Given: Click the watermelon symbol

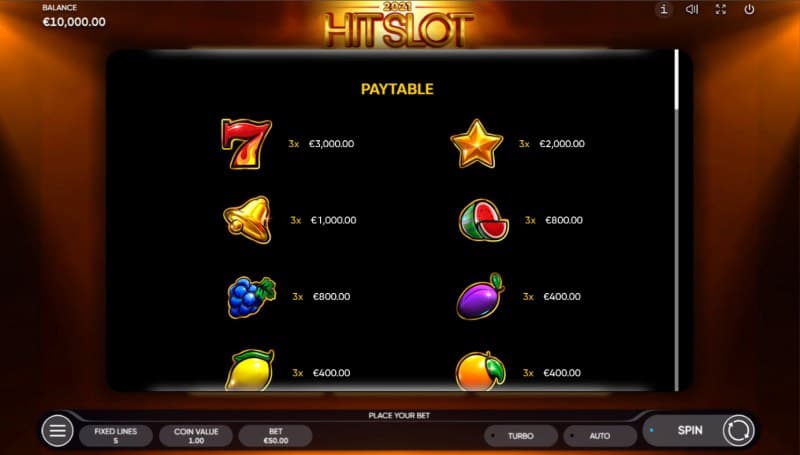Looking at the screenshot, I should tap(484, 220).
